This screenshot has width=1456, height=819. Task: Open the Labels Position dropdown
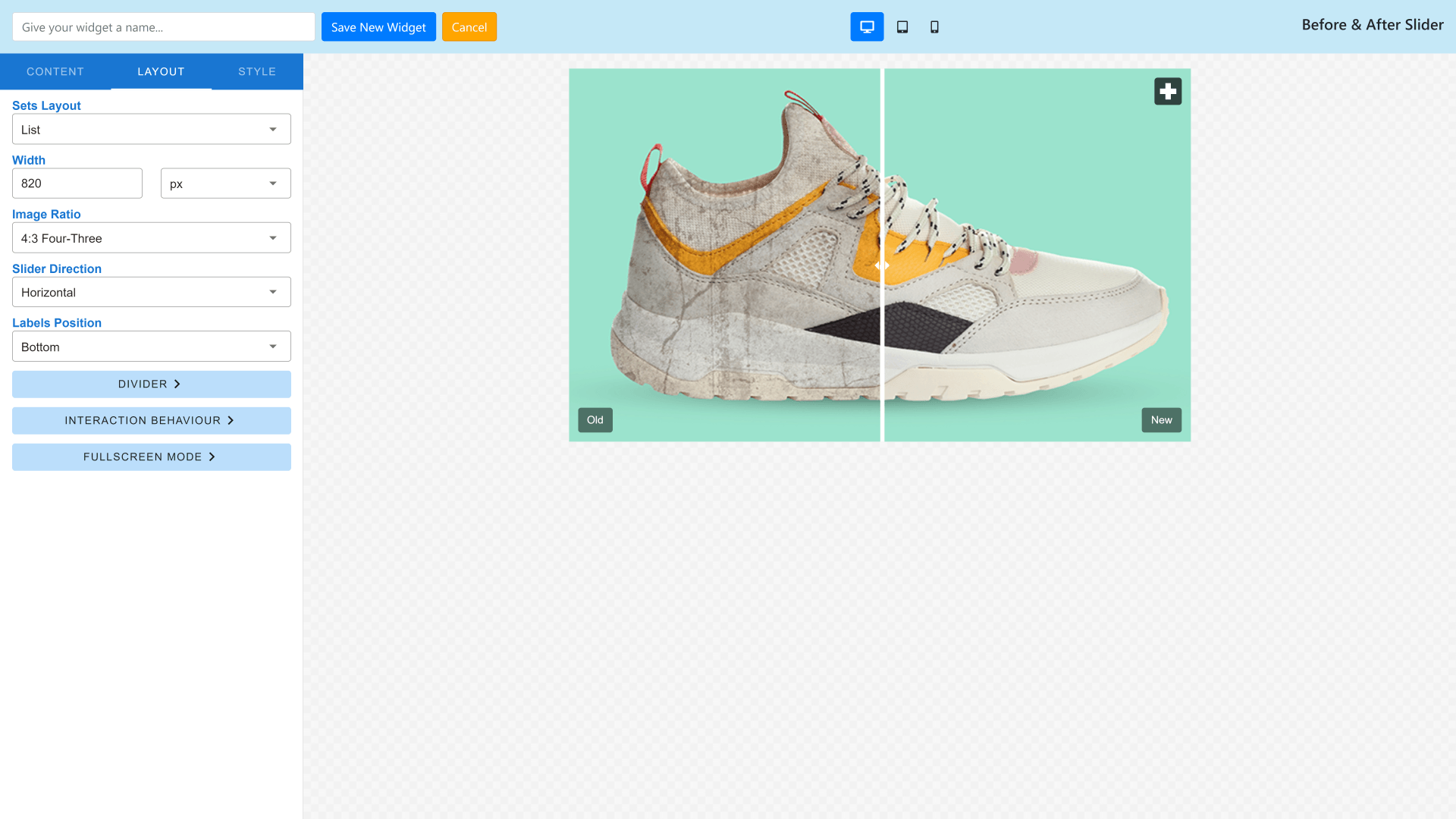[152, 347]
